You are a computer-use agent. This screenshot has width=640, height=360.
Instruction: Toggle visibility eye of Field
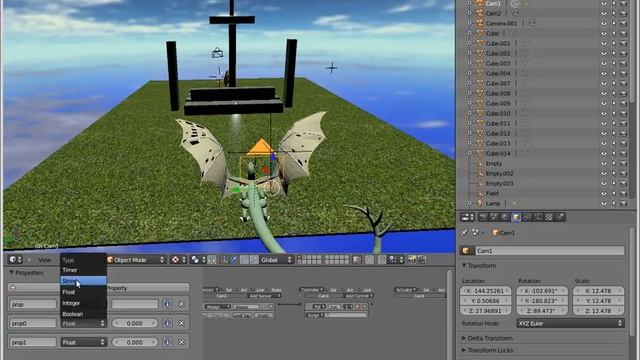point(604,193)
